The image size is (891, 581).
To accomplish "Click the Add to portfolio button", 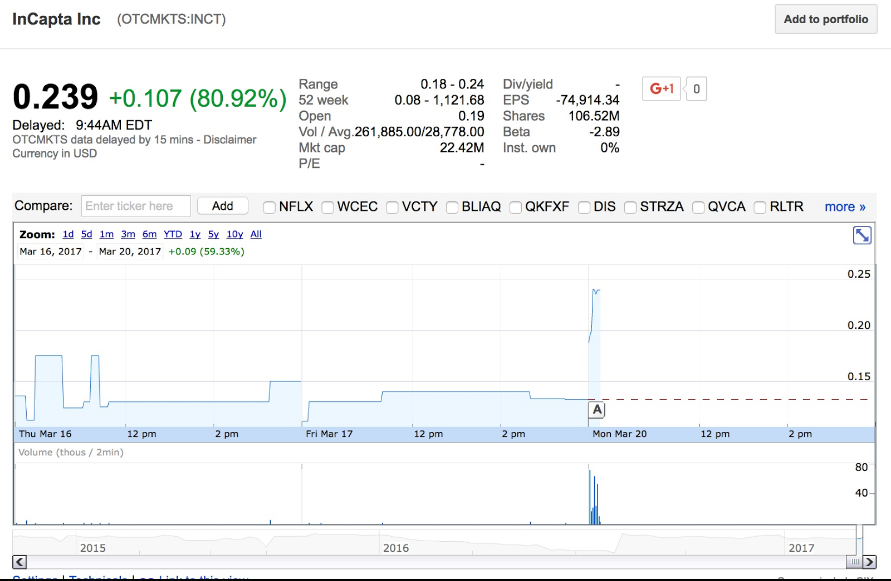I will tap(826, 19).
